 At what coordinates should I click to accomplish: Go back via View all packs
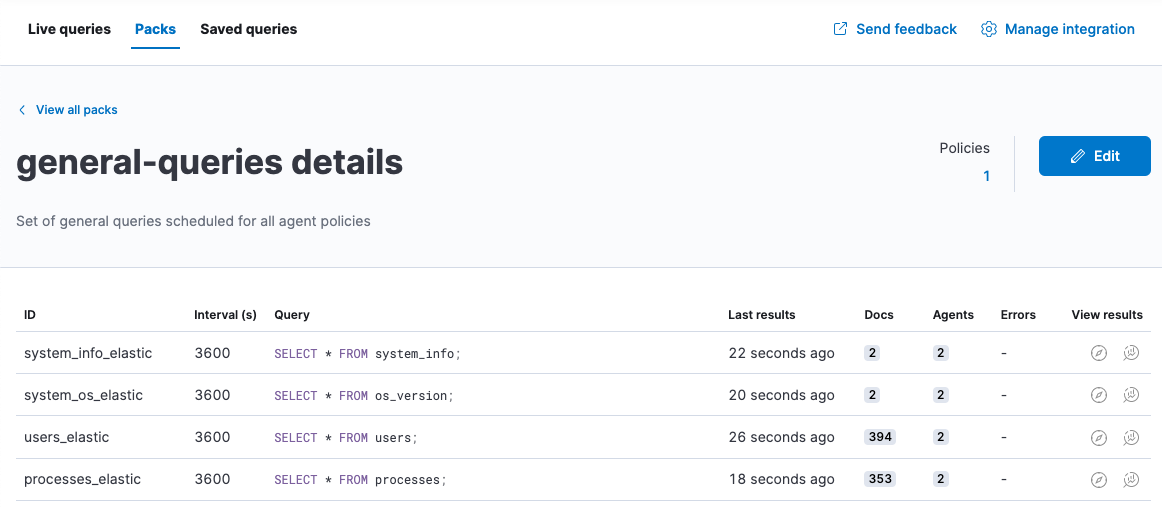click(76, 110)
